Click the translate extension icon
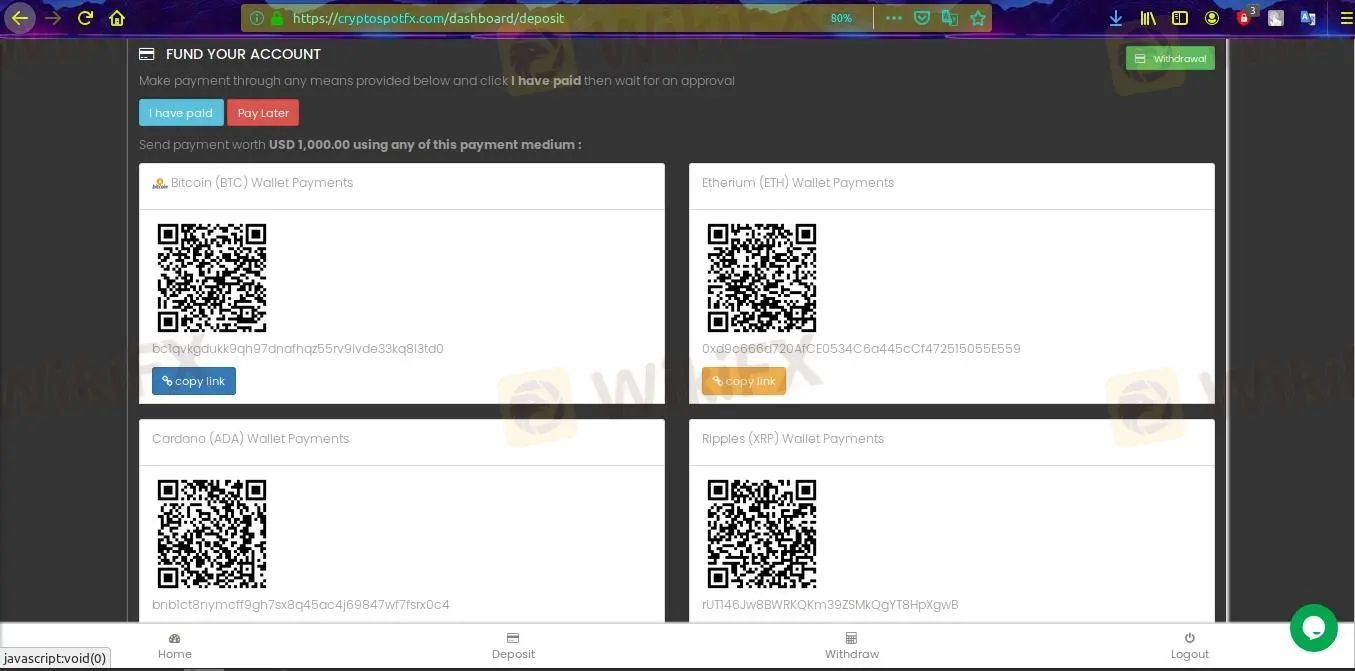 (x=1308, y=18)
